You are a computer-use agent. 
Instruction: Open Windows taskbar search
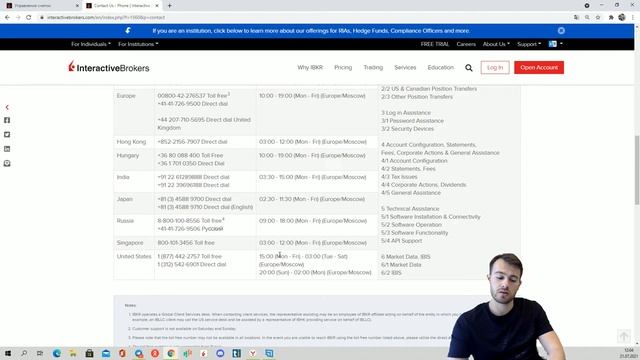point(24,353)
